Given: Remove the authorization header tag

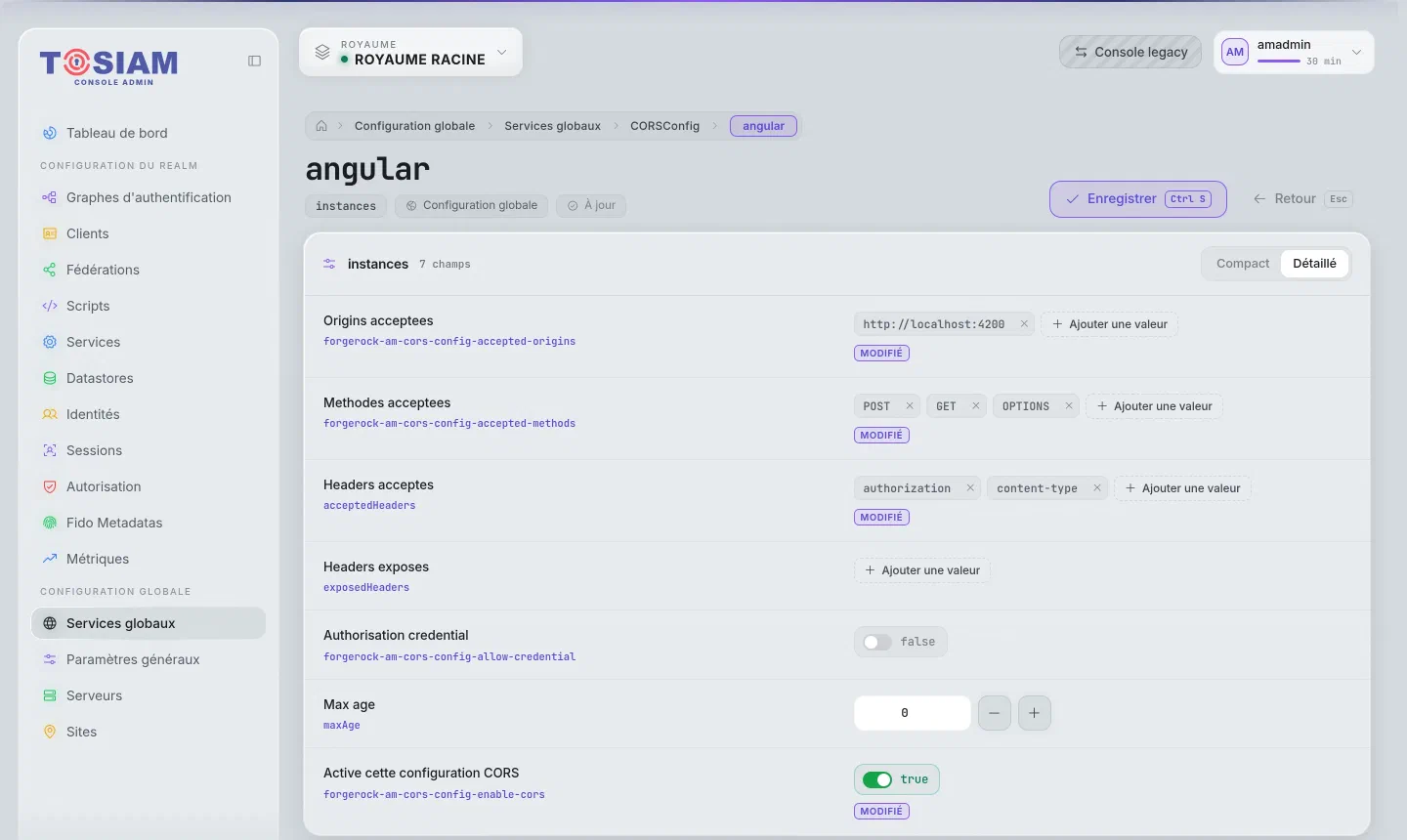Looking at the screenshot, I should point(970,488).
